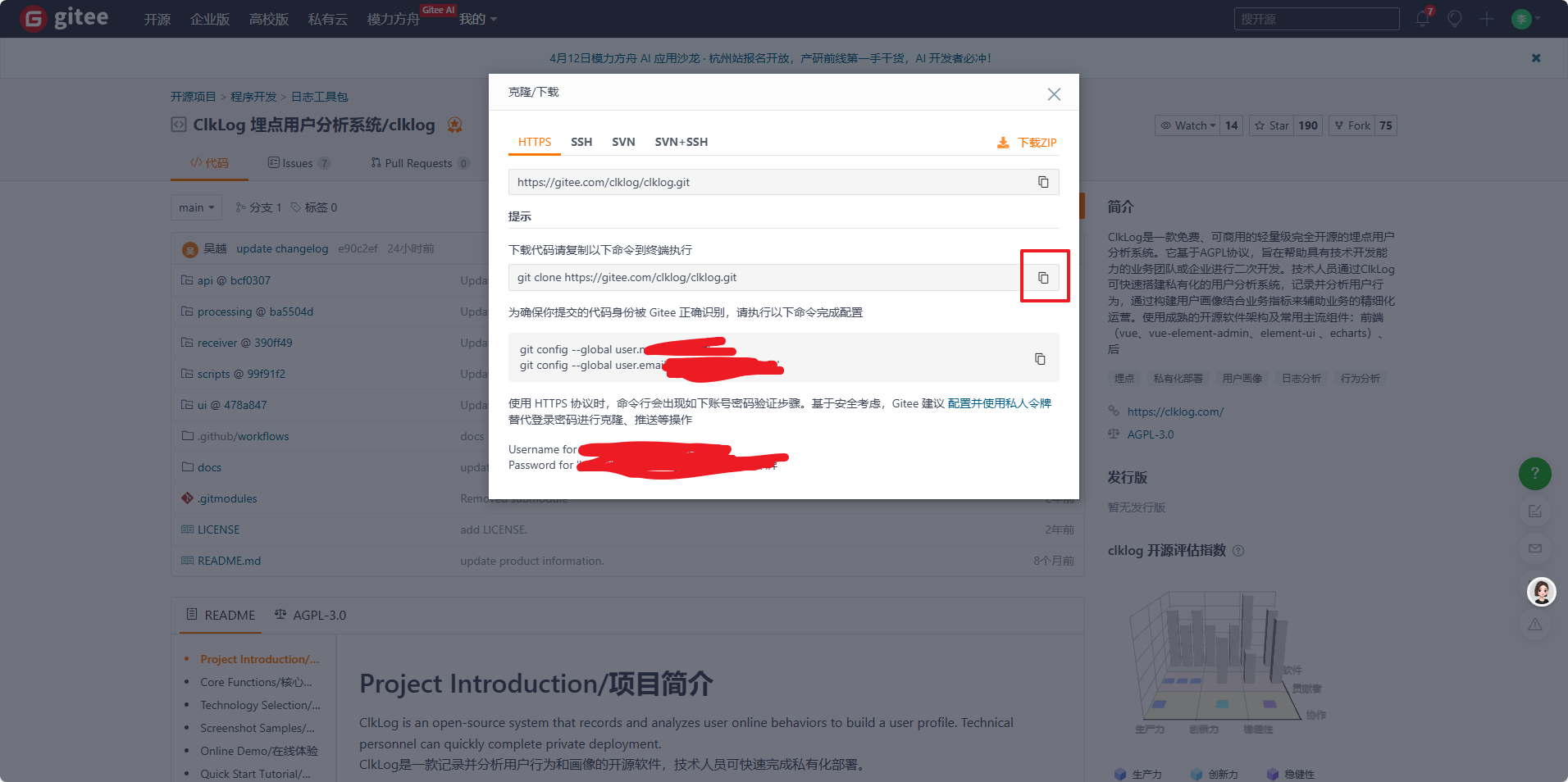Dismiss the announcement banner

[x=1536, y=58]
